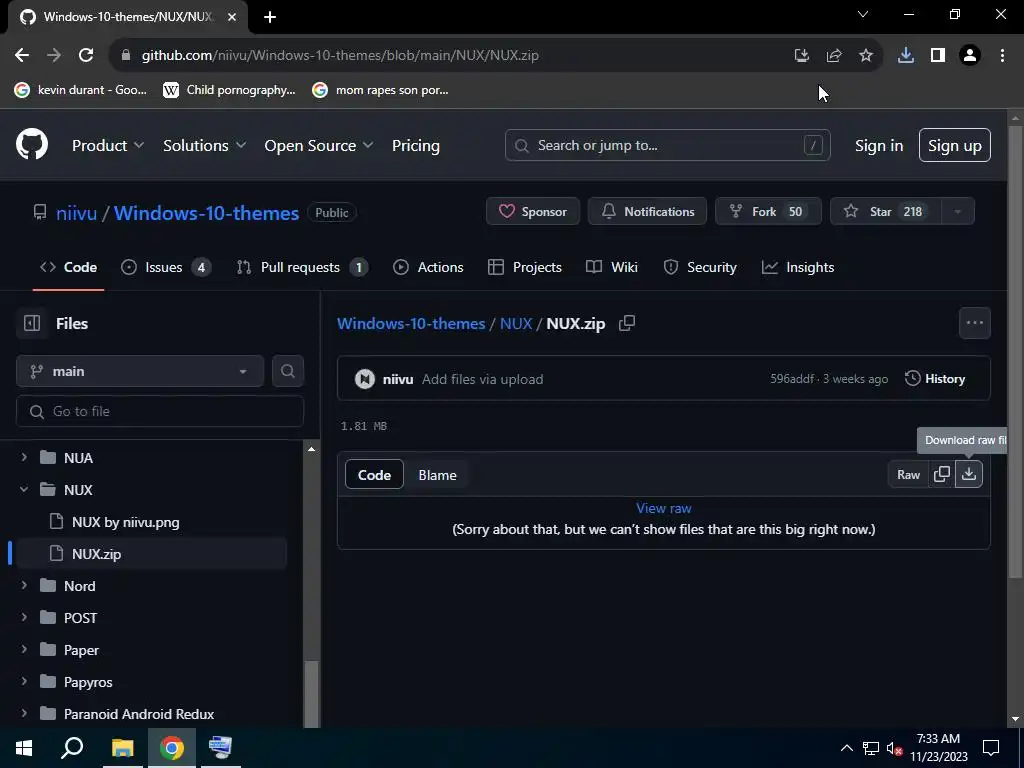The height and width of the screenshot is (768, 1024).
Task: Copy raw file contents icon
Action: (942, 474)
